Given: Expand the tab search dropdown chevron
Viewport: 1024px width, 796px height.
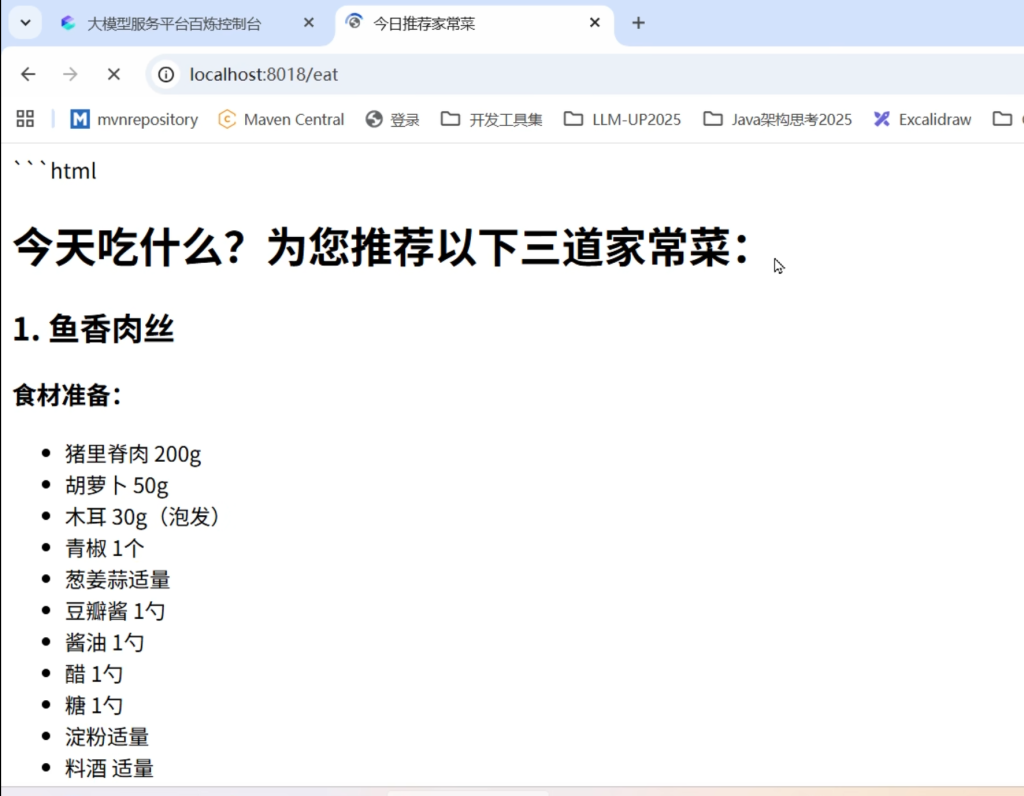Looking at the screenshot, I should [x=25, y=23].
